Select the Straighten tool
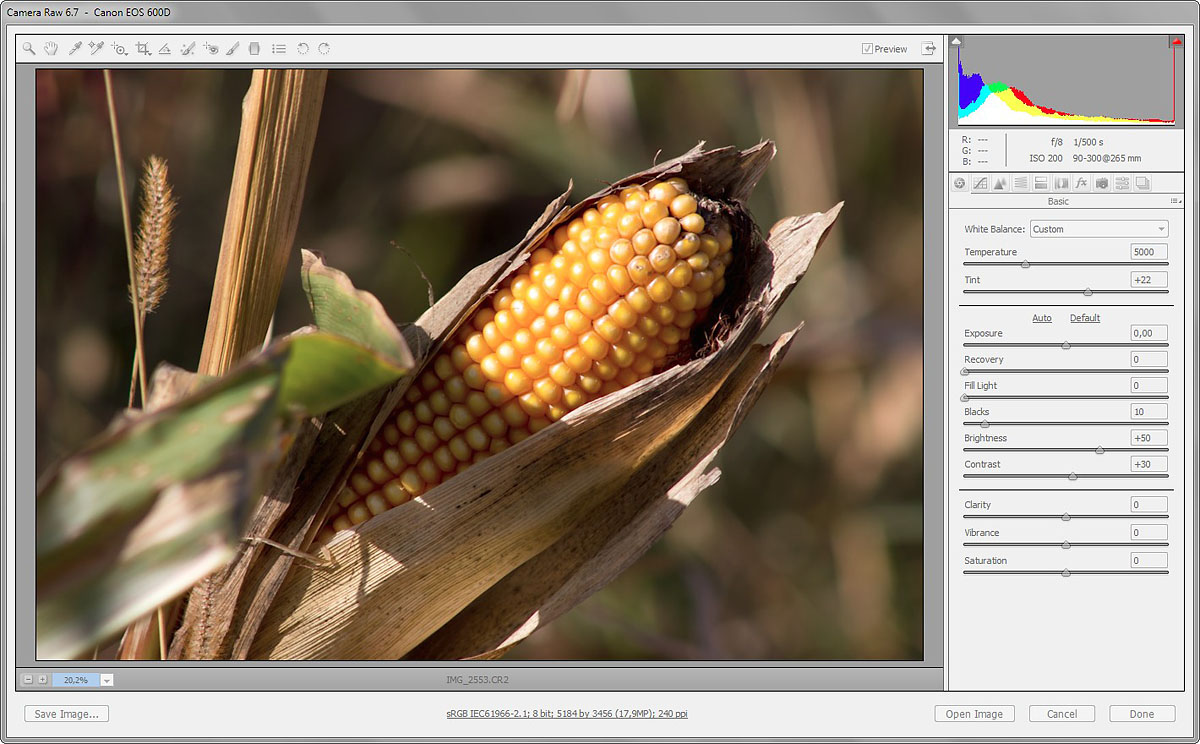Screen dimensions: 1200x744 tap(165, 48)
